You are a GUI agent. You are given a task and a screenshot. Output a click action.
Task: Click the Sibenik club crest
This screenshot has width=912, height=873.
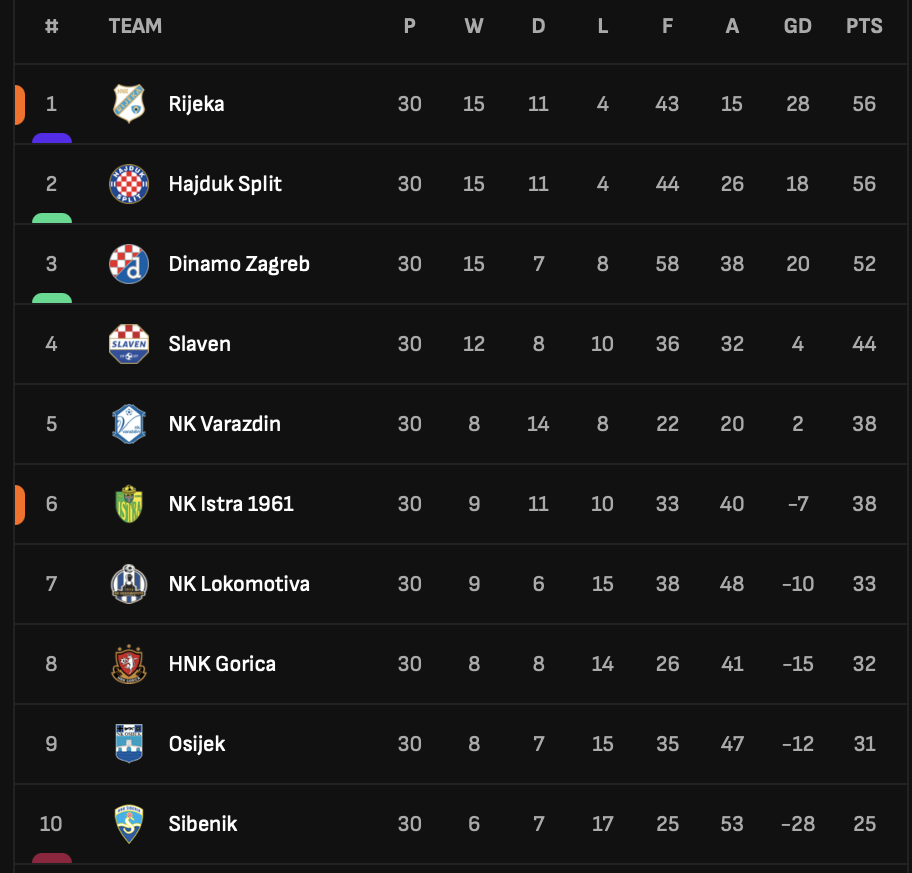tap(129, 824)
